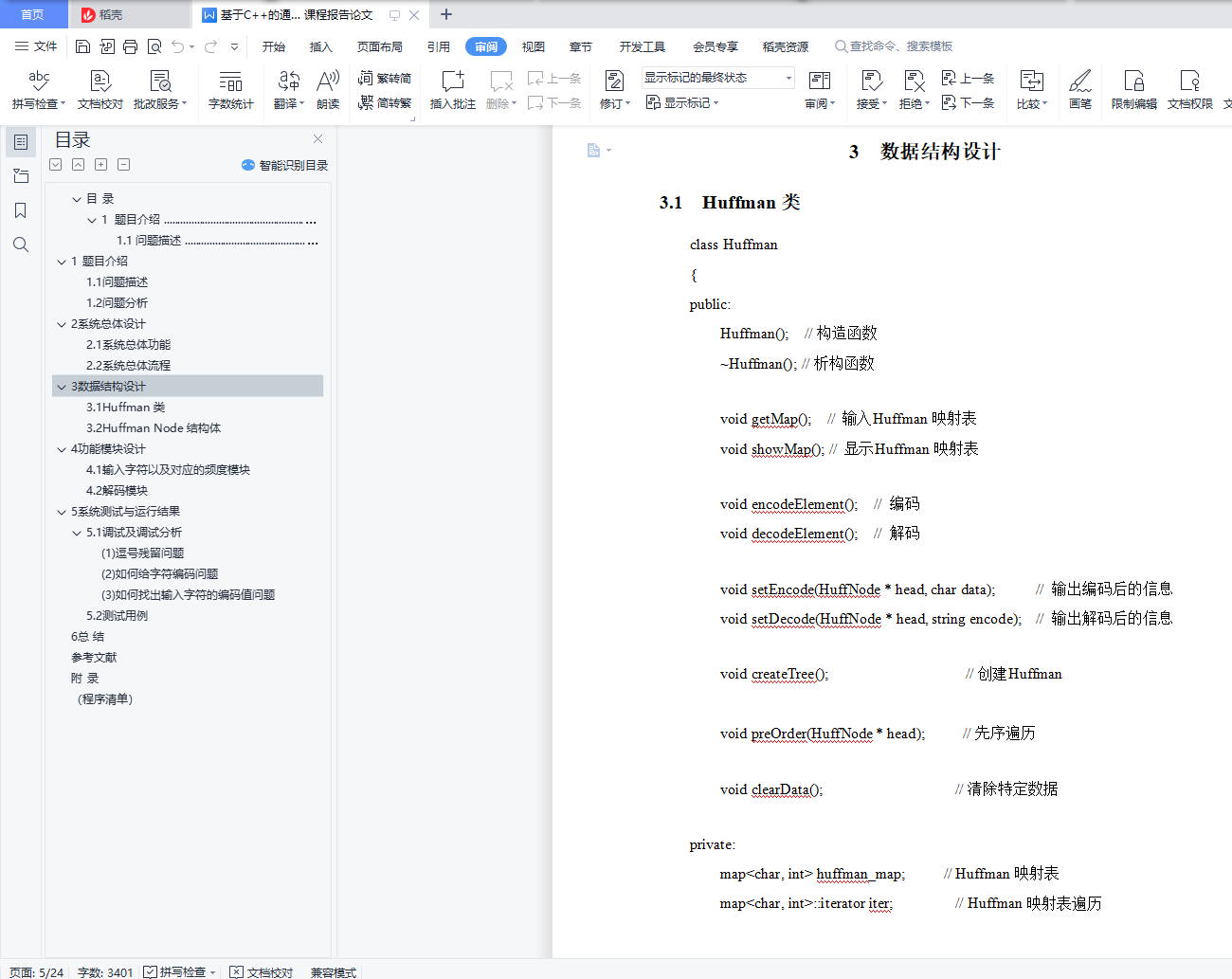
Task: Collapse the 3数据结构设计 outline section
Action: 62,387
